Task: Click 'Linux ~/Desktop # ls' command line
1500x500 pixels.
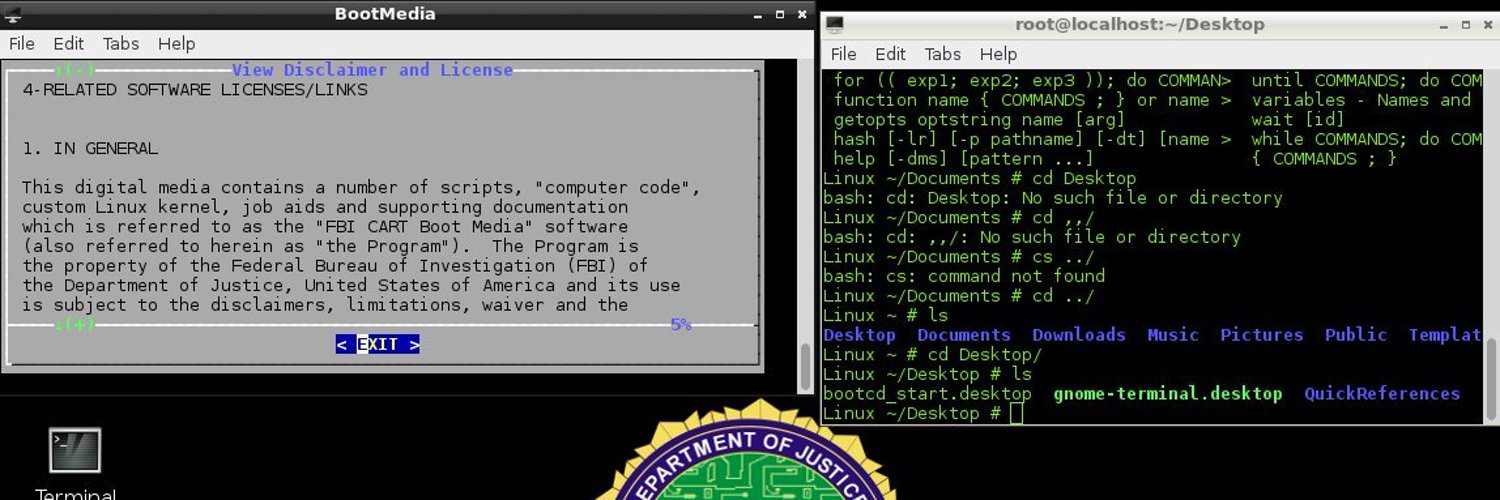Action: 927,374
